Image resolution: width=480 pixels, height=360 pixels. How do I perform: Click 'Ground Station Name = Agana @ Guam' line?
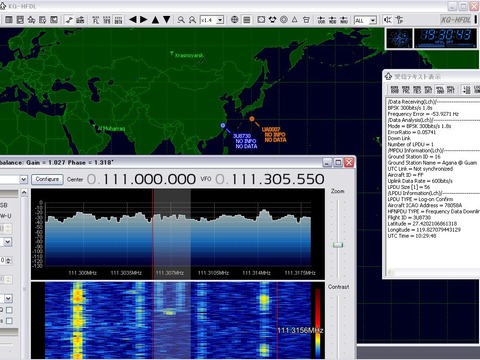tap(432, 163)
